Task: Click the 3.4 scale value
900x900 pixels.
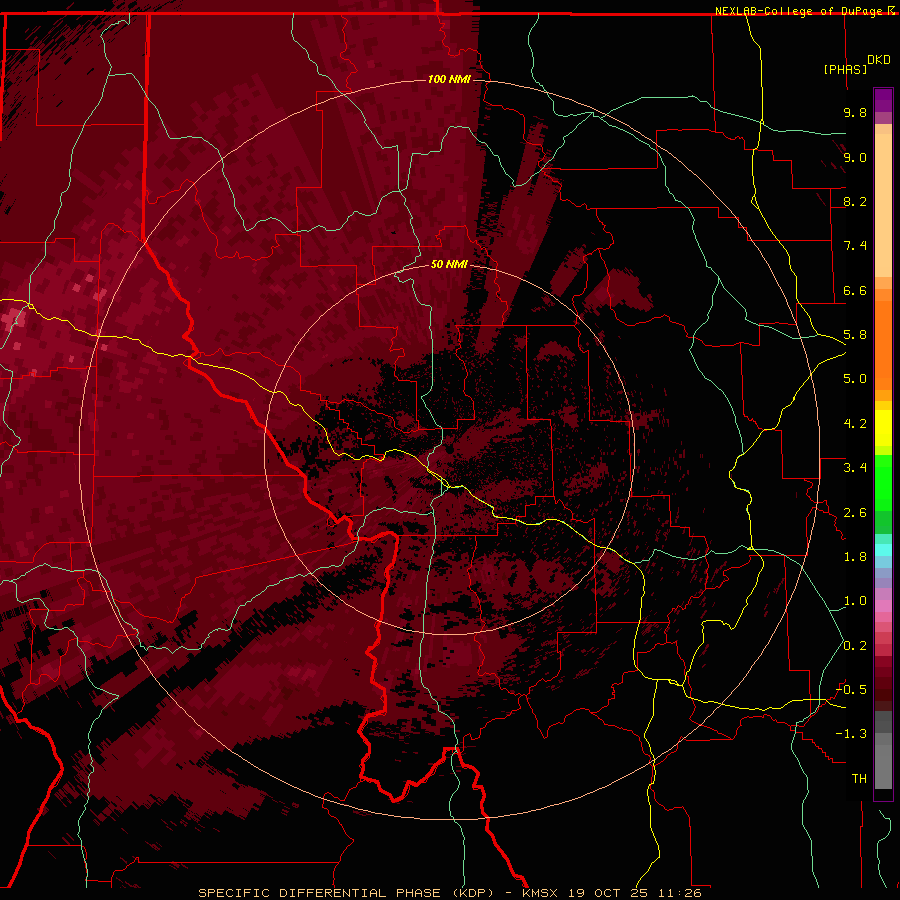Action: tap(855, 468)
